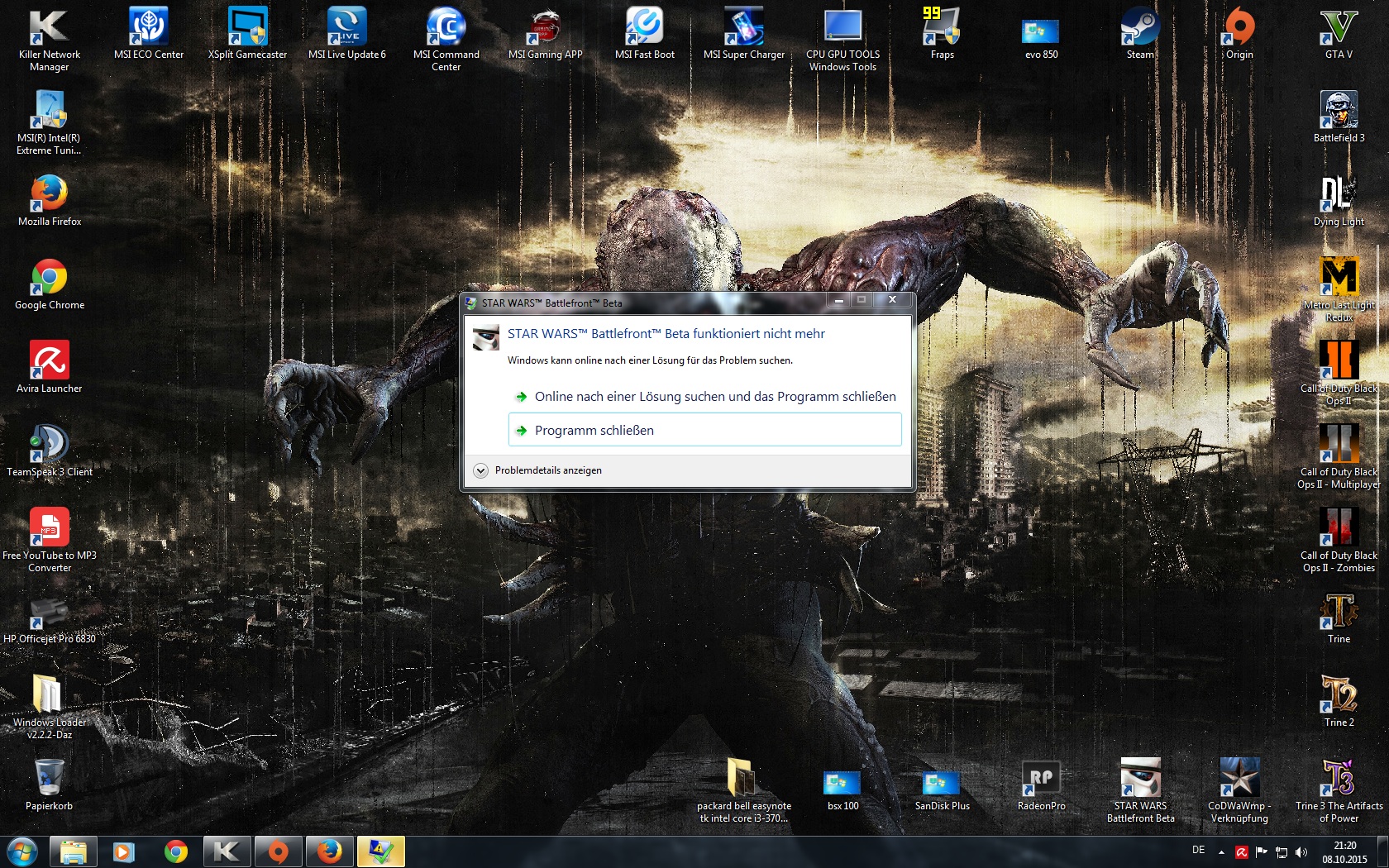The width and height of the screenshot is (1389, 868).
Task: Select Black Ops II Multiplayer shortcut
Action: (1339, 455)
